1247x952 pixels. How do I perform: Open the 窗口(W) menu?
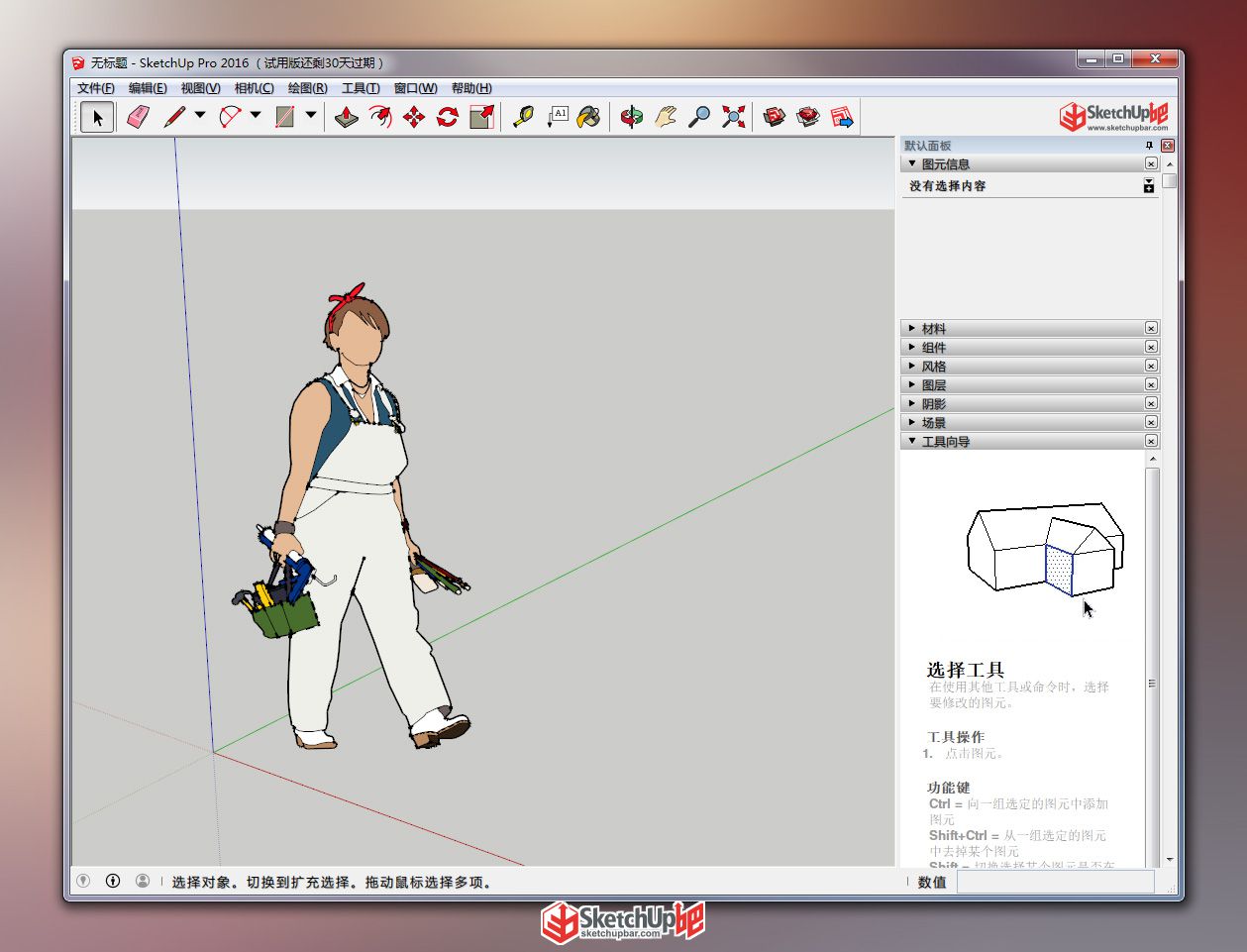(x=416, y=88)
